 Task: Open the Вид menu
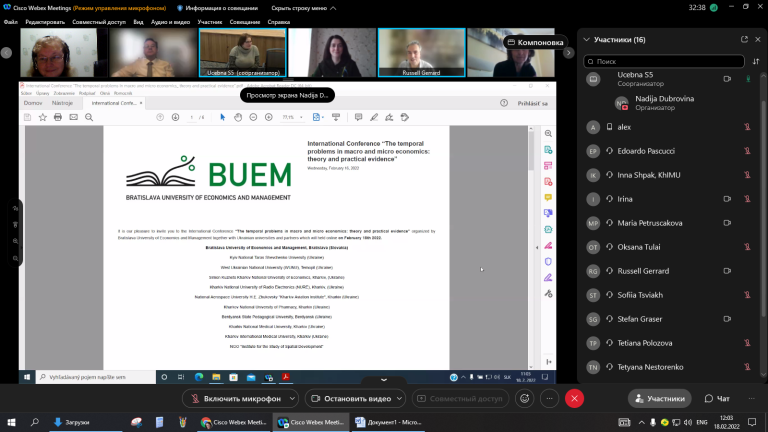[139, 22]
